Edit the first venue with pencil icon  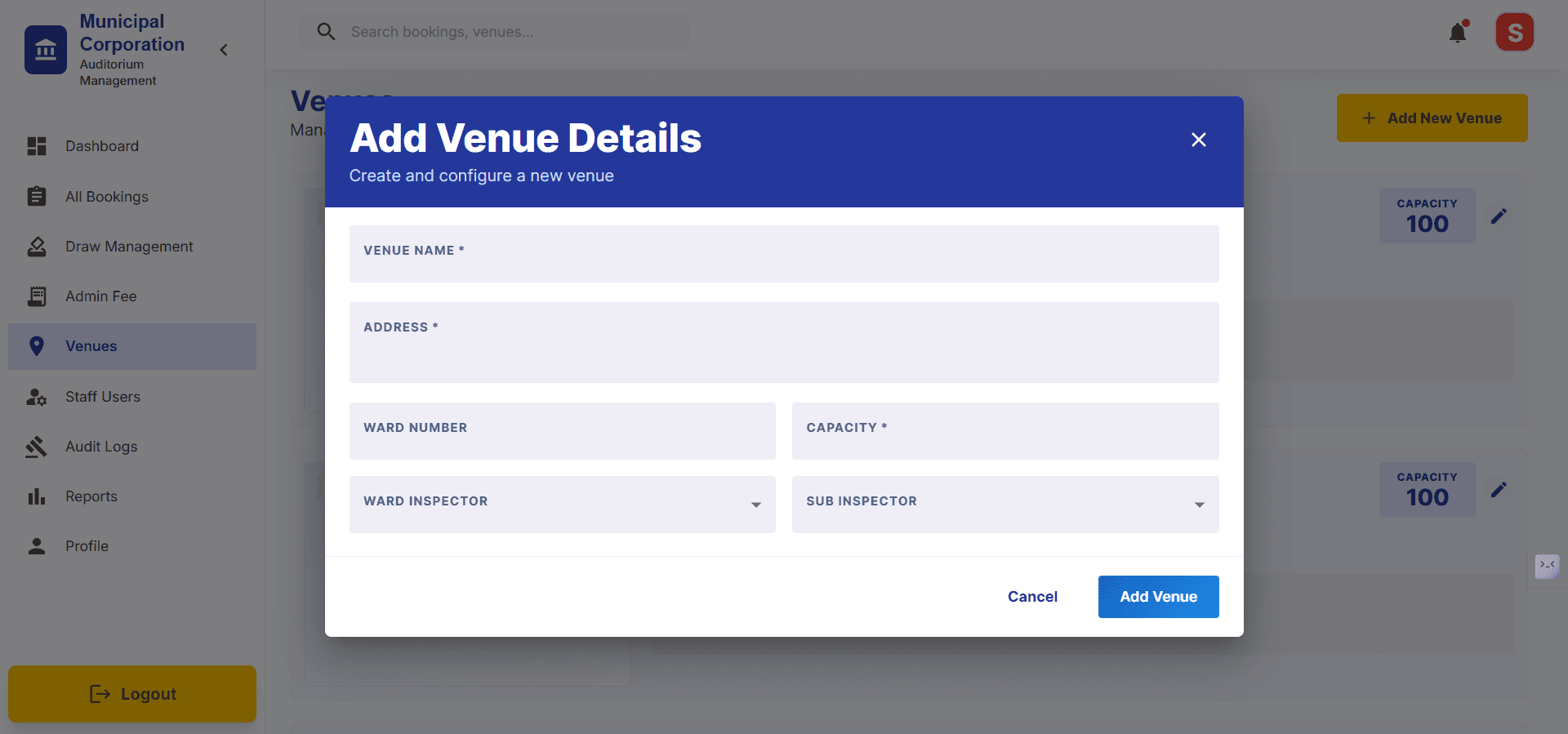pos(1499,216)
